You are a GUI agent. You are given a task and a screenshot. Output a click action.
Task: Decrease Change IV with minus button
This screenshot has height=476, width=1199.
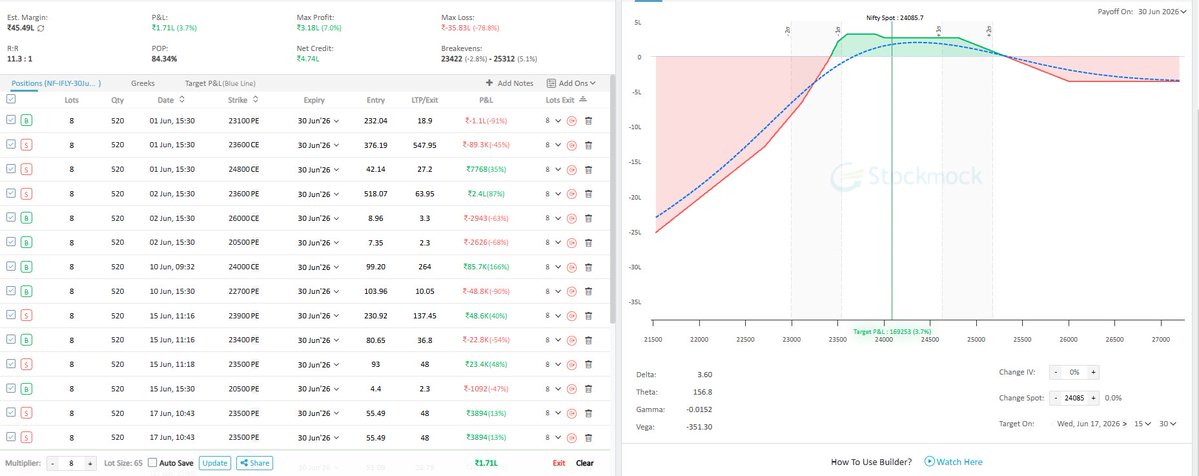click(1055, 372)
